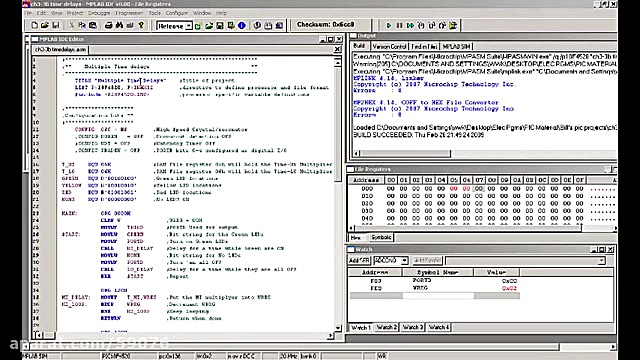Screen dimensions: 640x360
Task: Open the Project menu
Action: click(x=75, y=13)
